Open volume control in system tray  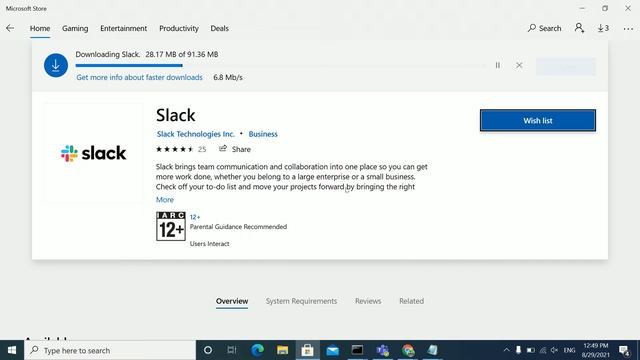coord(554,350)
